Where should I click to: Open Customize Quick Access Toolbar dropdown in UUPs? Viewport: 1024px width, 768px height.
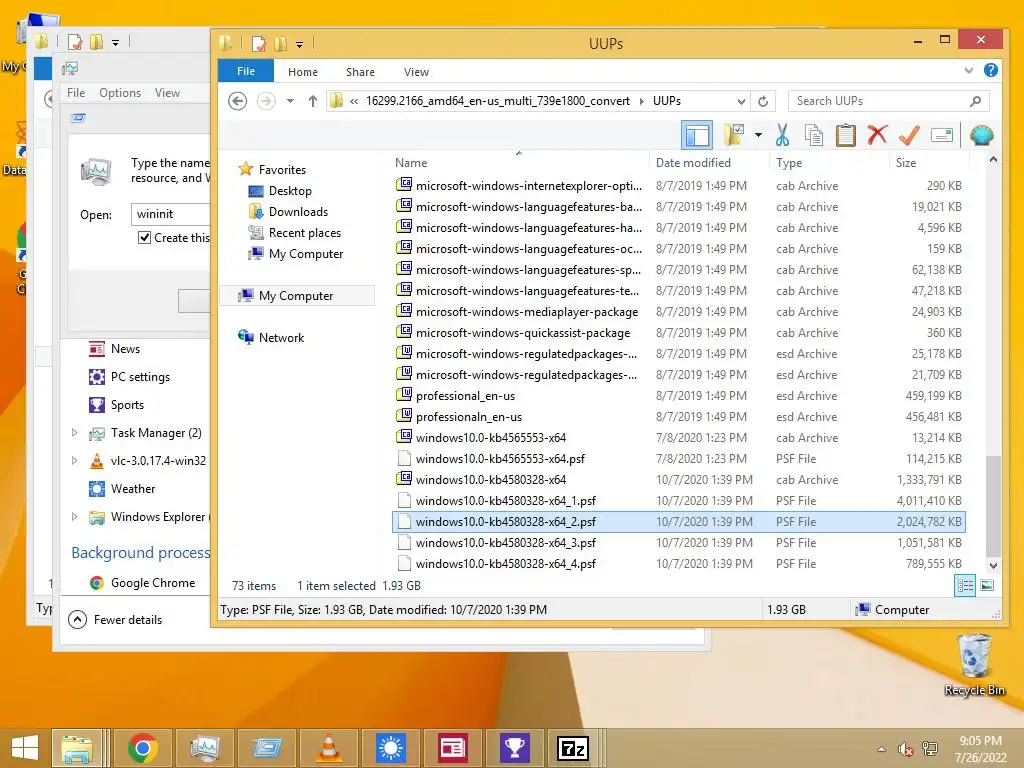299,44
